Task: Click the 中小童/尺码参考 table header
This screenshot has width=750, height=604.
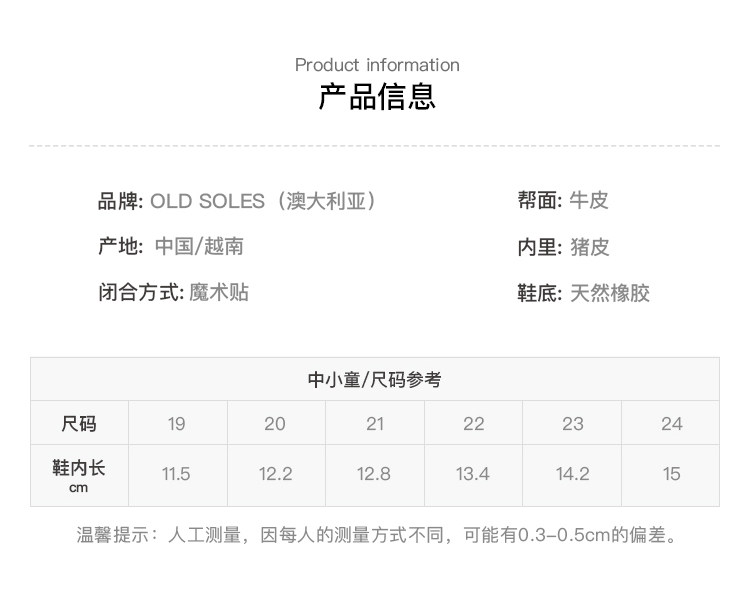Action: click(374, 380)
